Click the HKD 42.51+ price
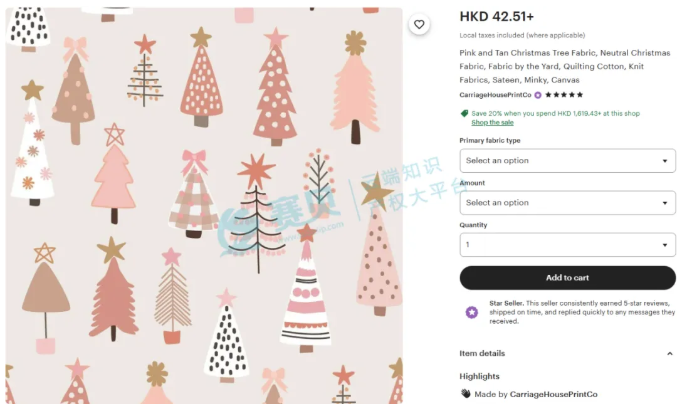Screen dimensions: 691x410 497,17
